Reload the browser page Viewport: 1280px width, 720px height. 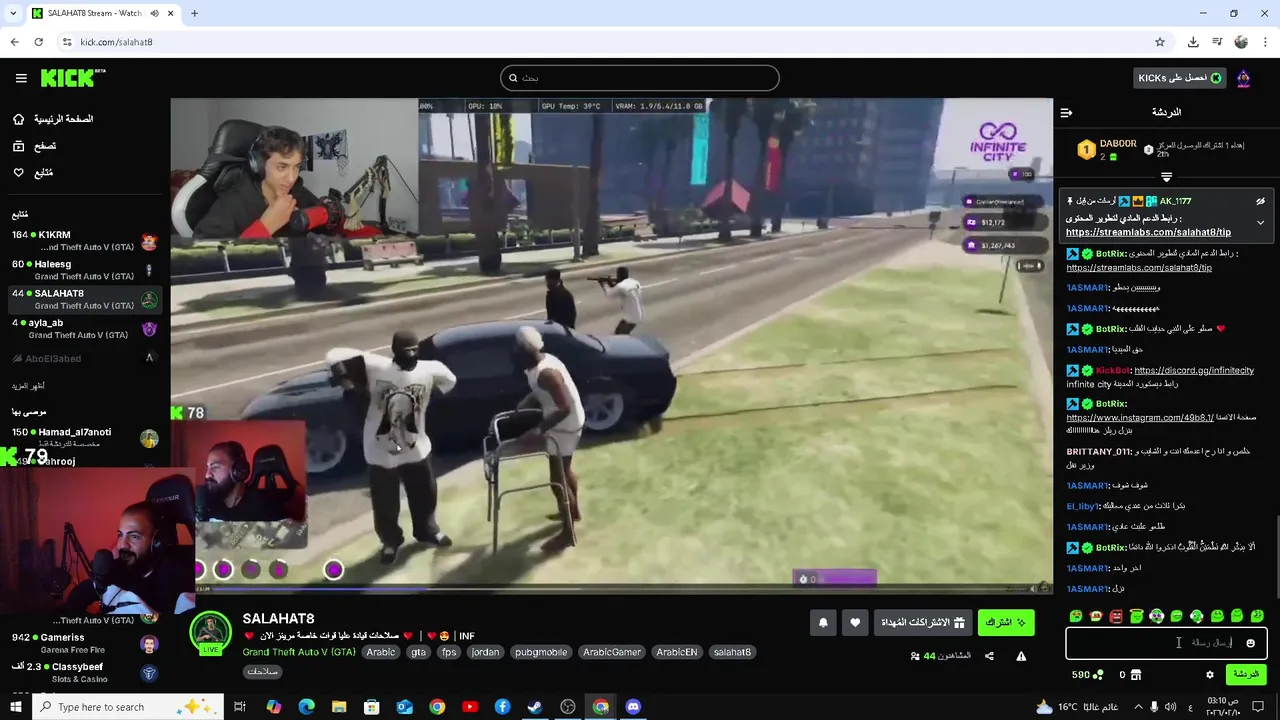pyautogui.click(x=38, y=42)
